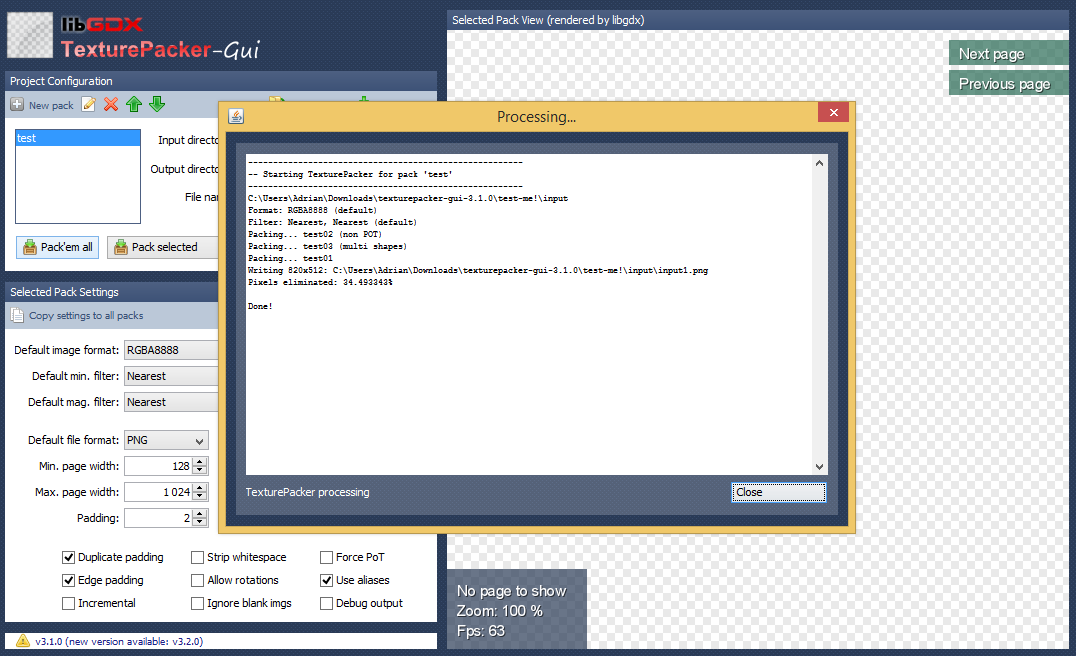The width and height of the screenshot is (1076, 656).
Task: Click the Next page button
Action: [x=1009, y=54]
